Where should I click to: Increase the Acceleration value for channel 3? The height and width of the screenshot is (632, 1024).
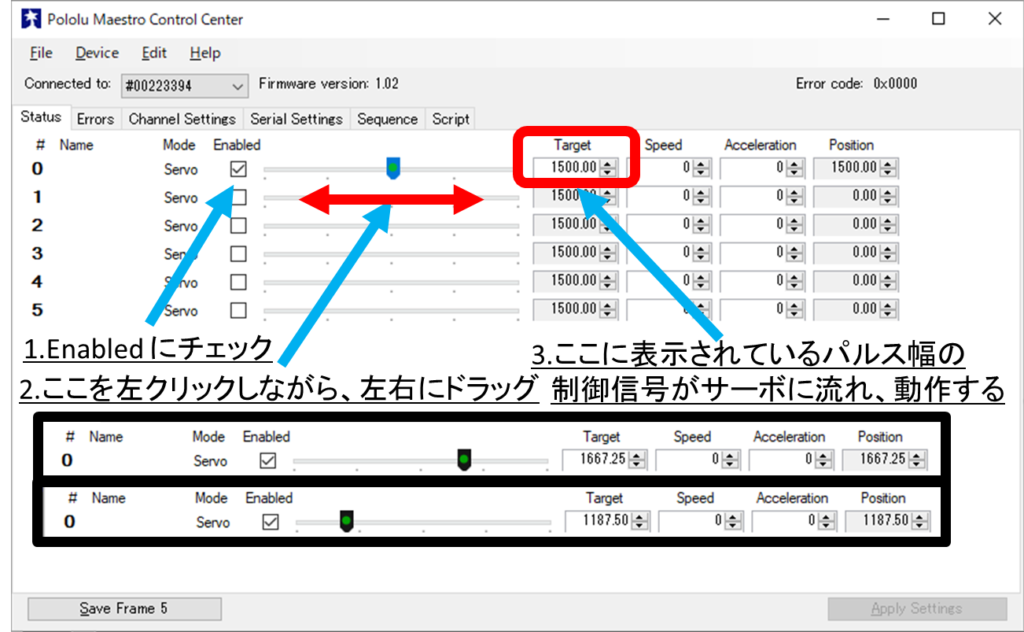pos(795,248)
